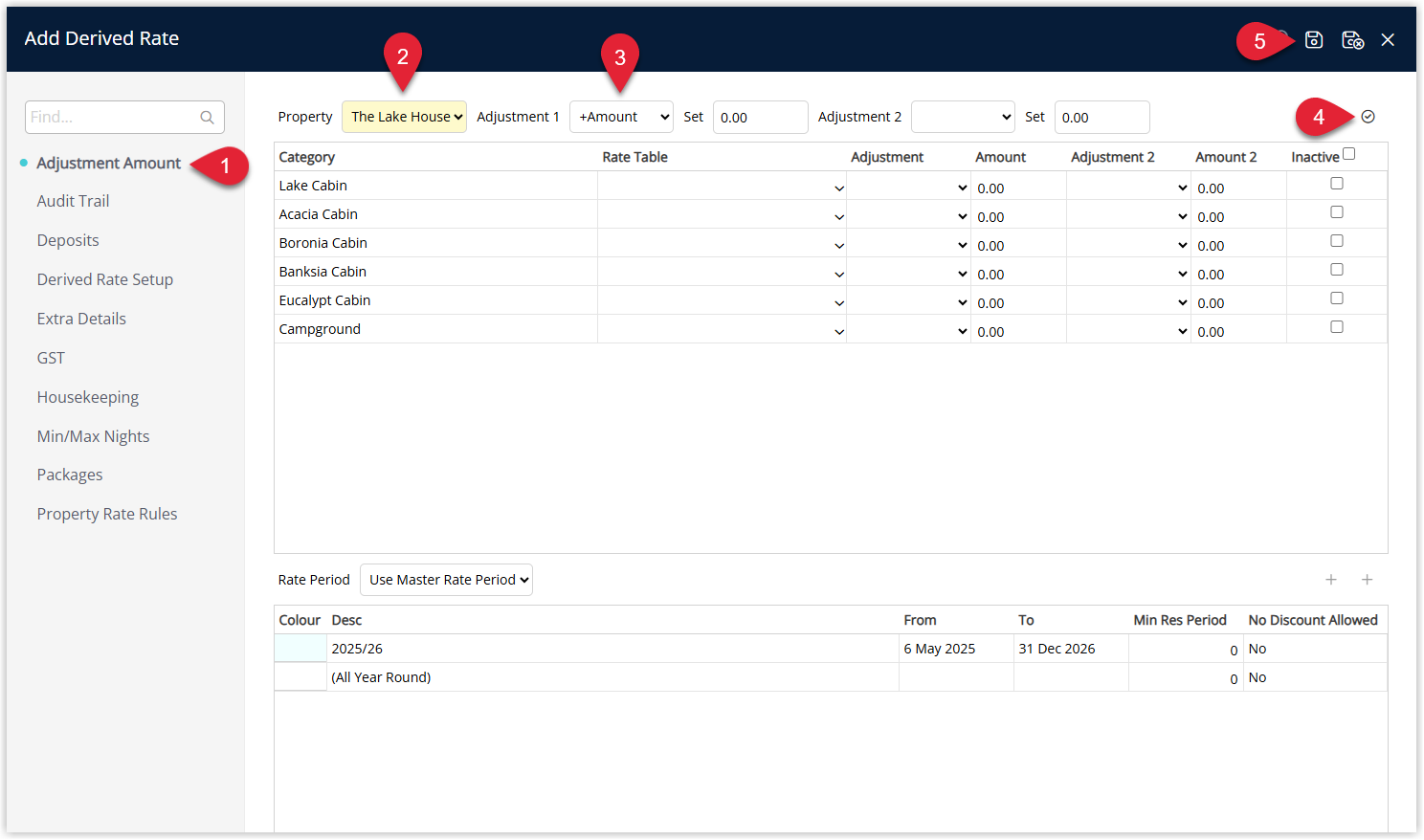Click the No Discount Allowed column header
Screen dimensions: 1424x840
[x=1313, y=620]
